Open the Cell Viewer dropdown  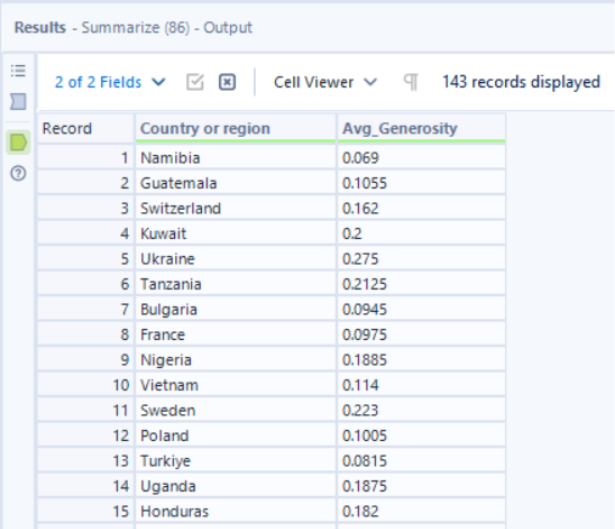325,82
